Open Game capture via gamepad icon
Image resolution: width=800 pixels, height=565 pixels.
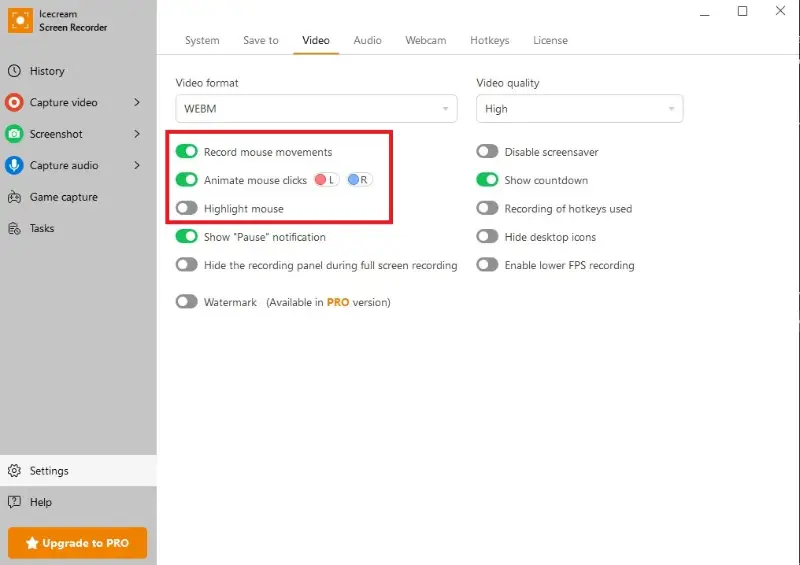coord(14,197)
